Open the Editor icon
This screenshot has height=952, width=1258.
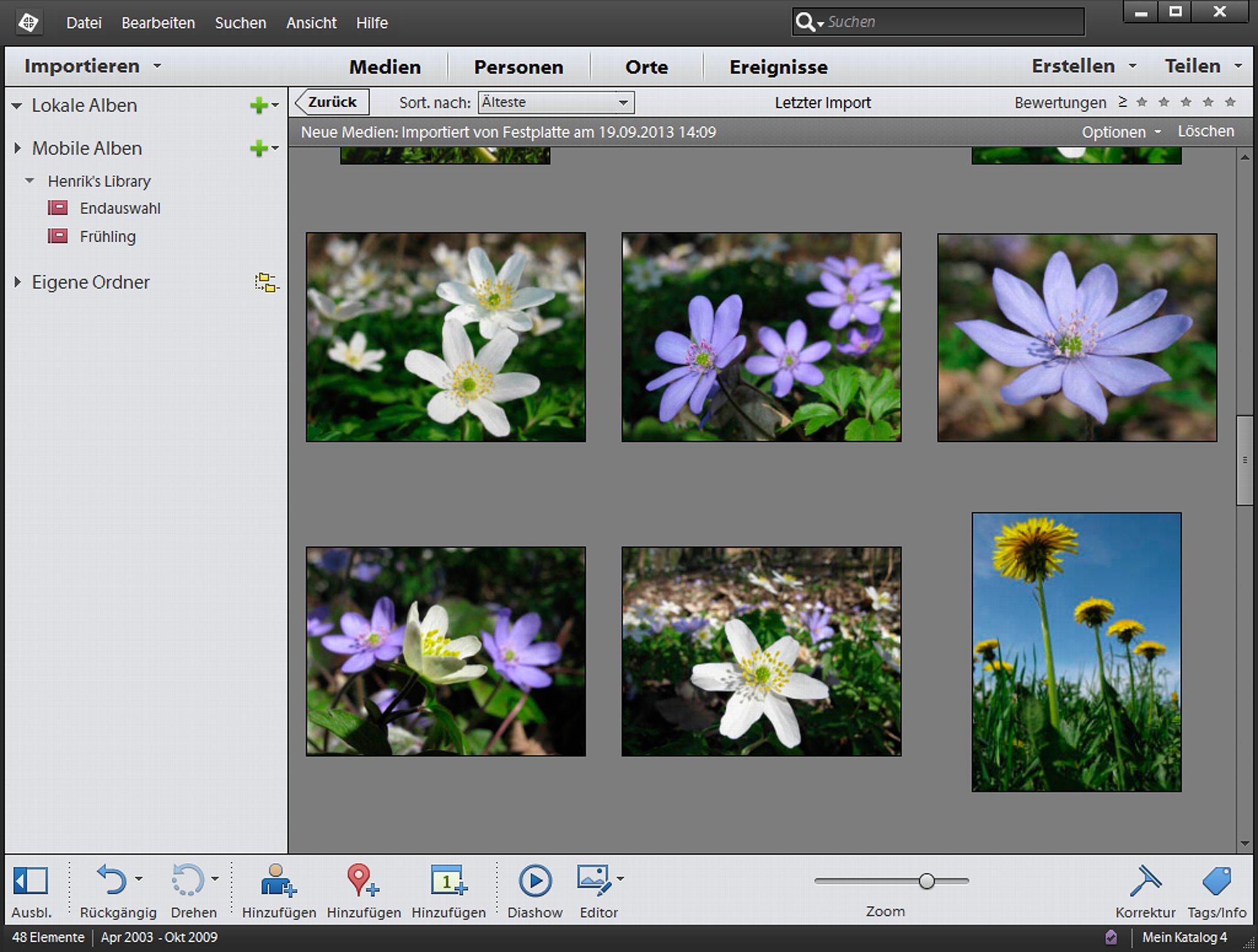pos(594,879)
